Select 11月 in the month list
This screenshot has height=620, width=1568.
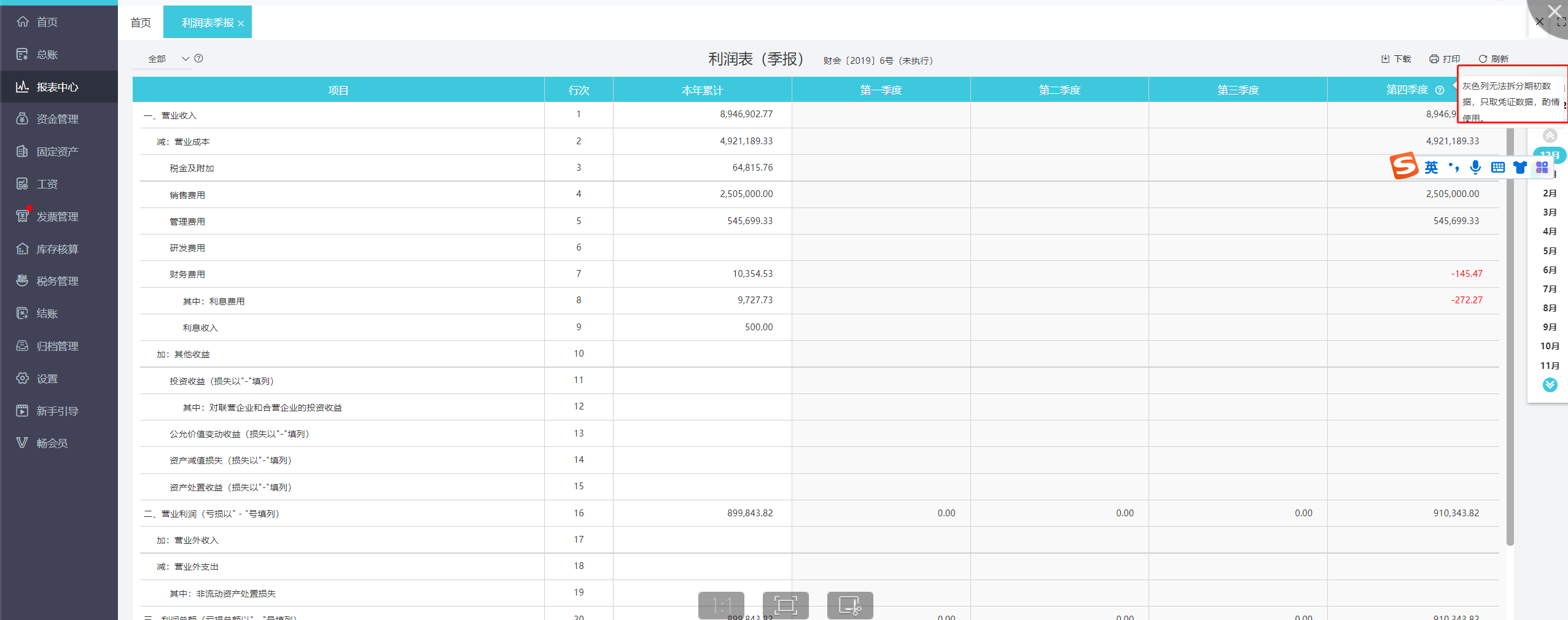[x=1550, y=366]
